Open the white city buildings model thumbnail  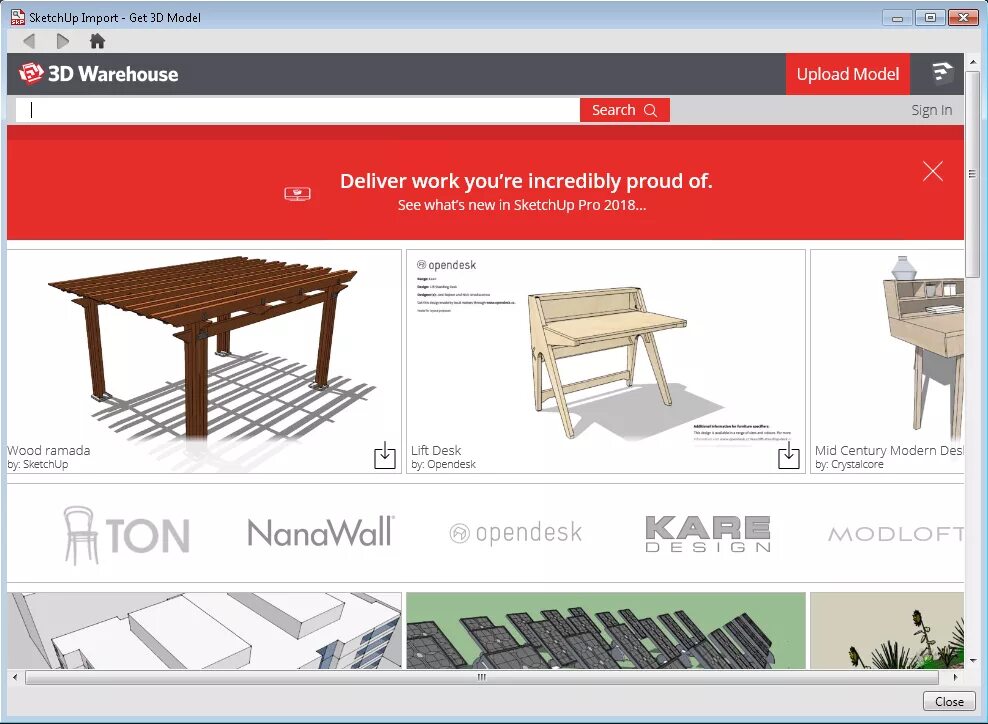(x=204, y=630)
